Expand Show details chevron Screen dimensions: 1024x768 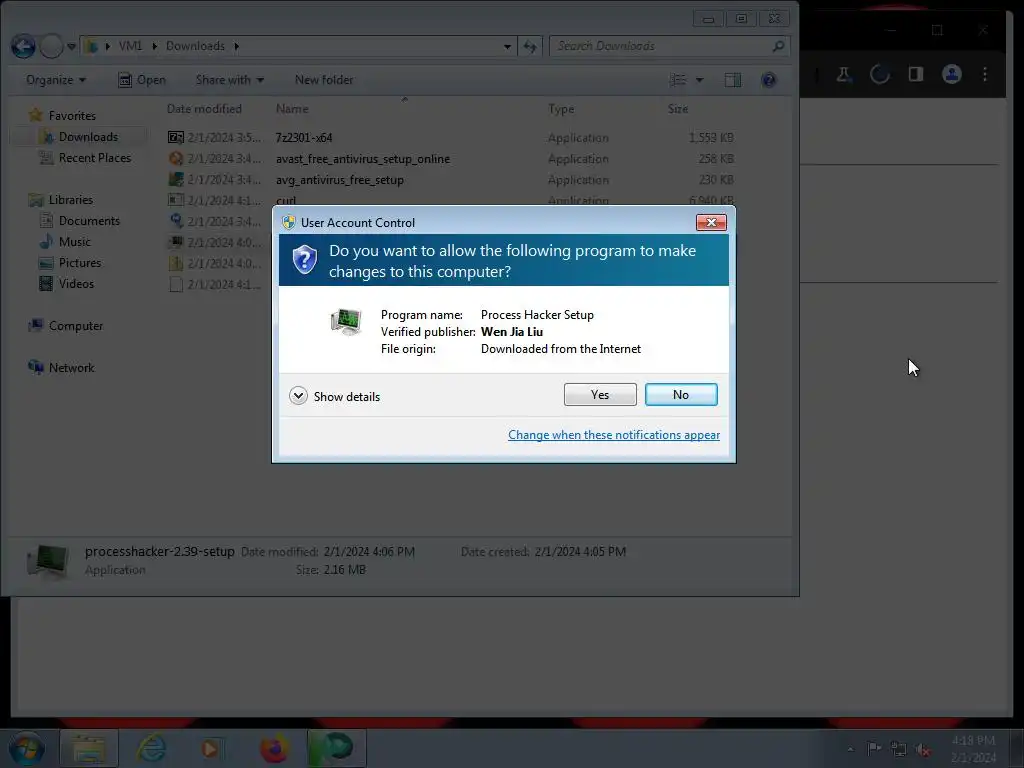pyautogui.click(x=298, y=396)
